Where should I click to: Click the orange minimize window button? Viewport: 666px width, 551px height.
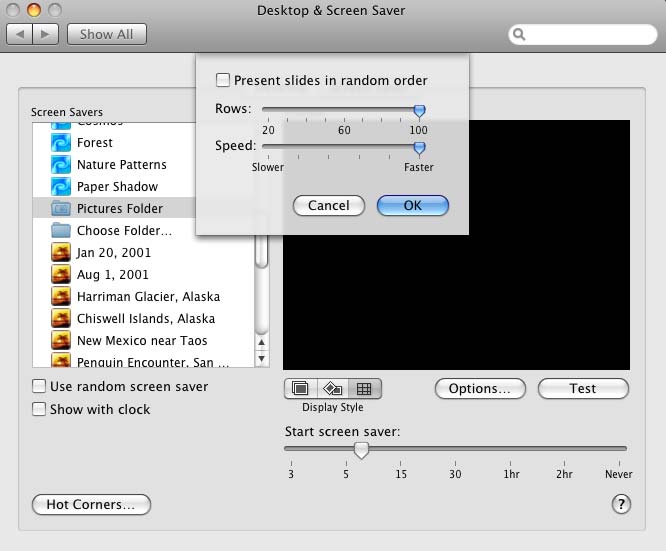34,10
